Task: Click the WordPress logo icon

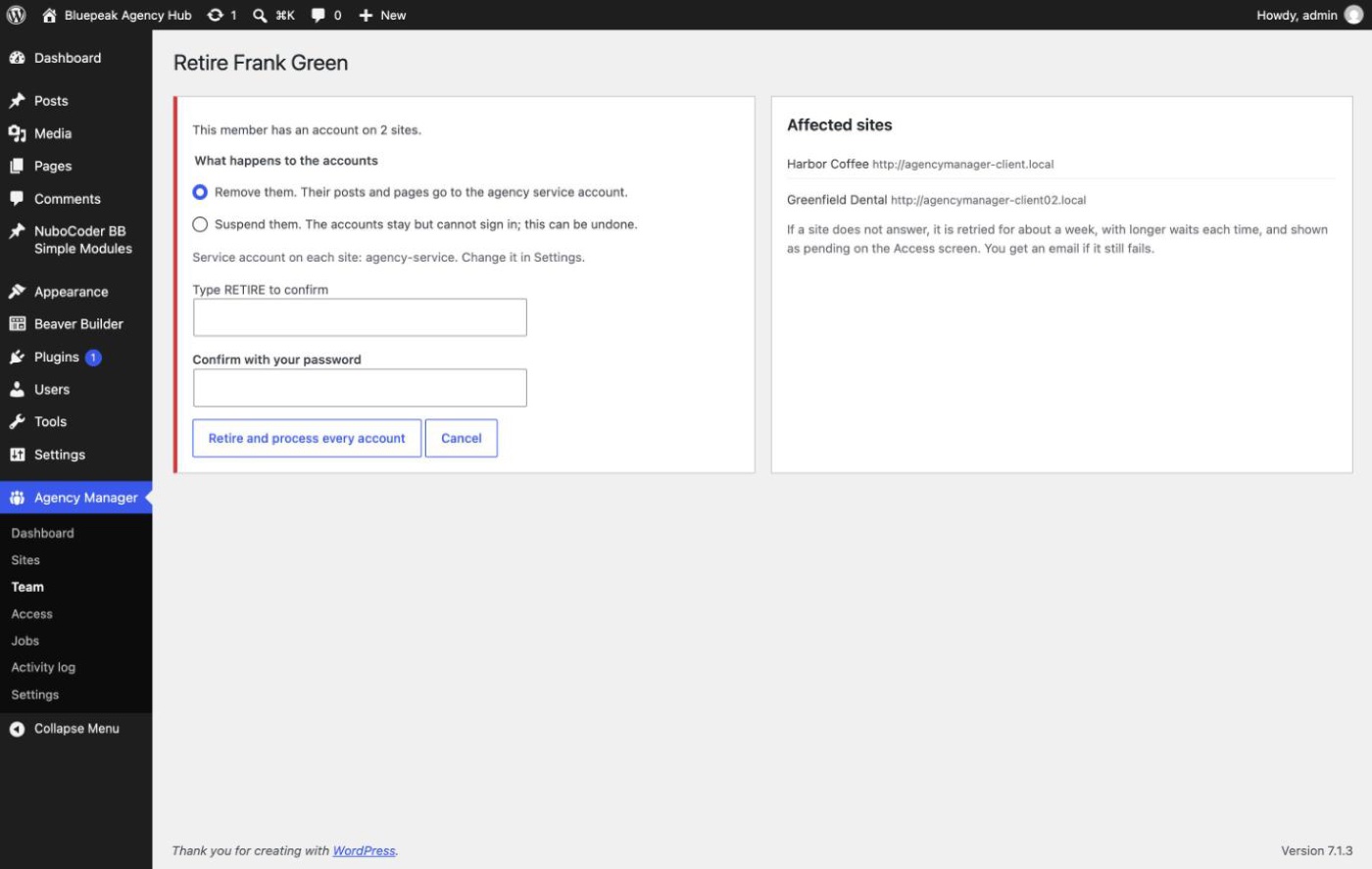Action: click(17, 15)
